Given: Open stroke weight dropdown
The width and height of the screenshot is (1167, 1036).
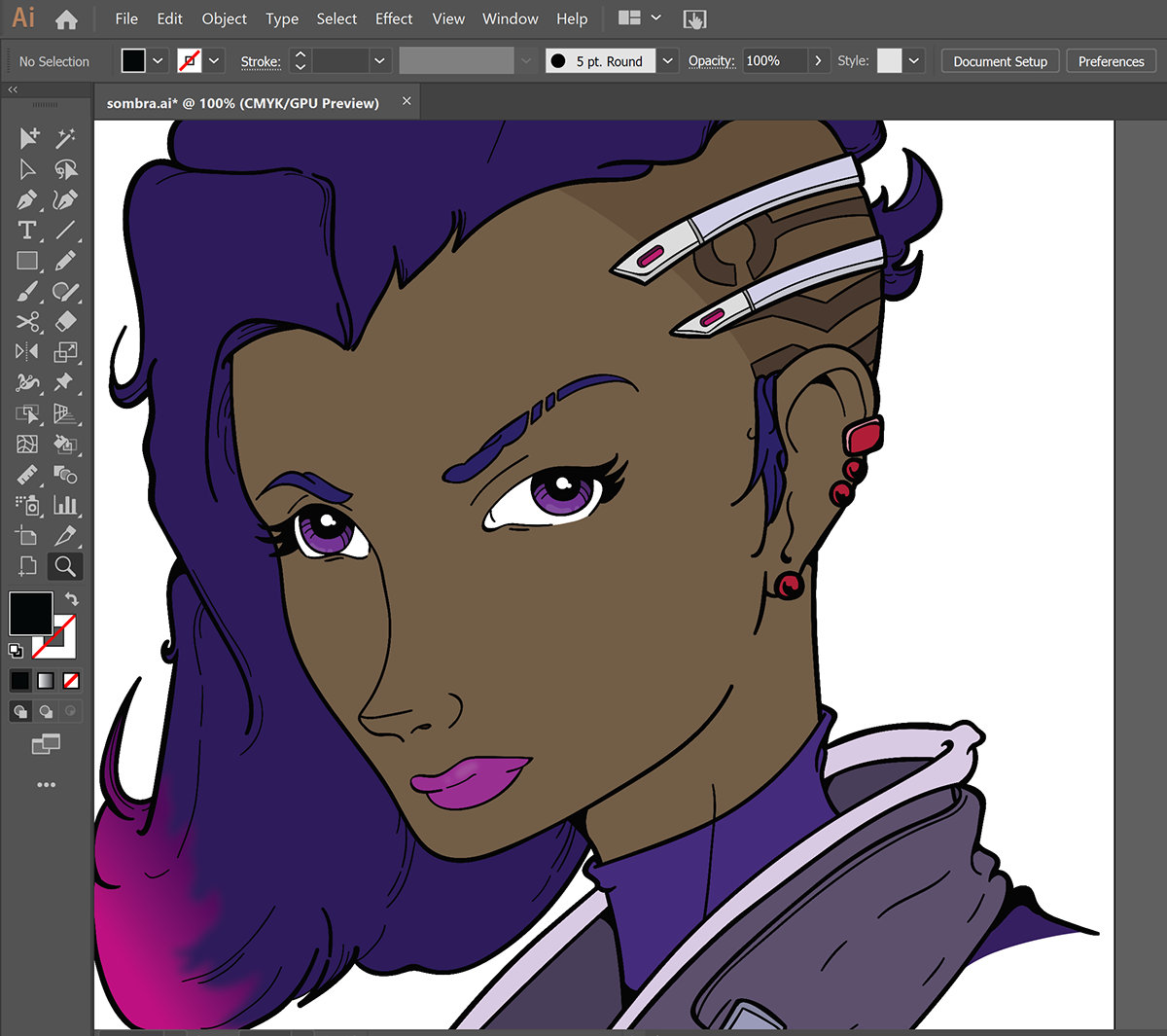Looking at the screenshot, I should [x=379, y=61].
